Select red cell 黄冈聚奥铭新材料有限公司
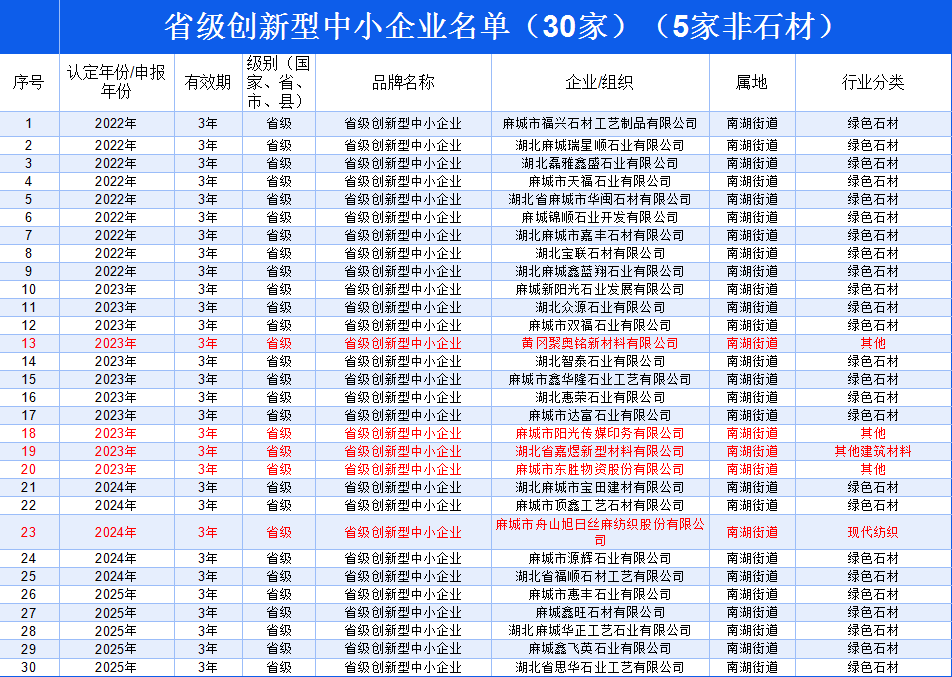 (x=600, y=344)
